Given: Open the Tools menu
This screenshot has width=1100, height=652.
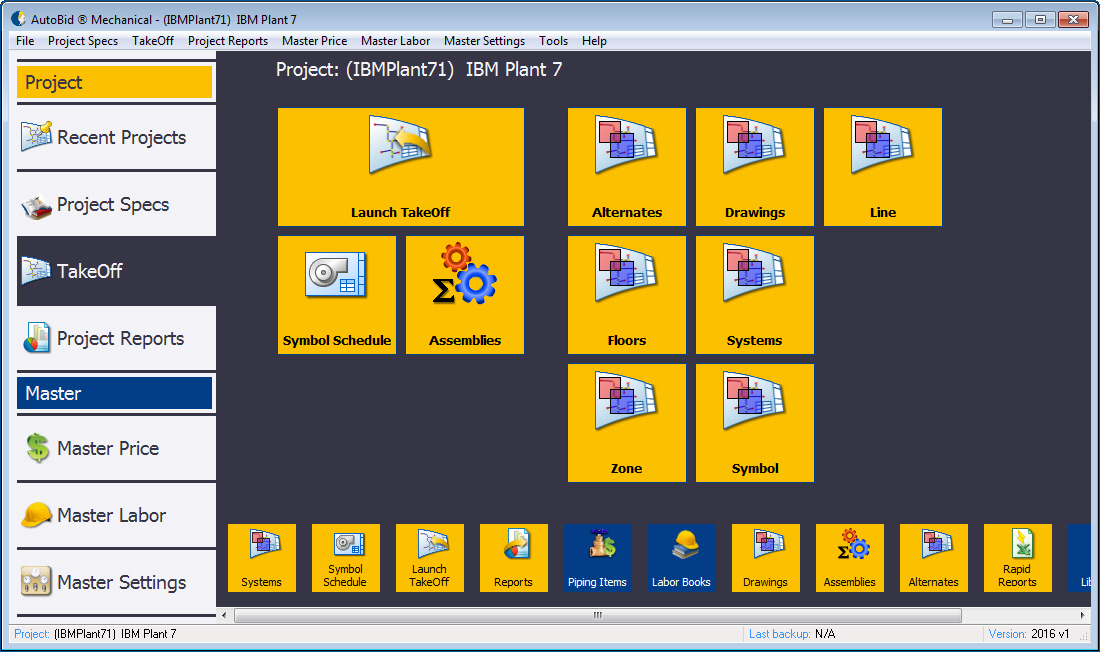Looking at the screenshot, I should click(553, 41).
